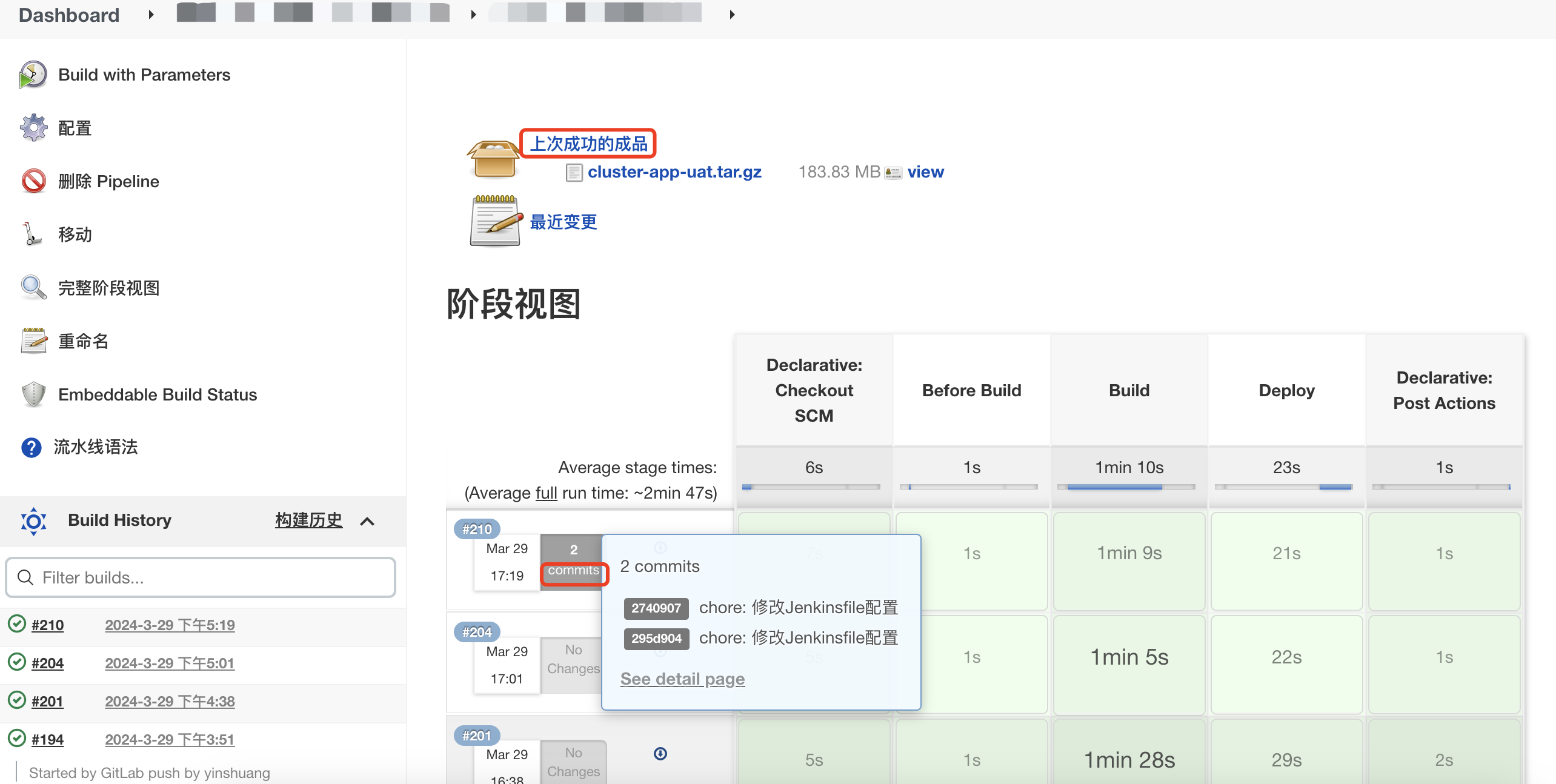This screenshot has width=1556, height=784.
Task: Open the 上次成功的成品 link
Action: [588, 144]
